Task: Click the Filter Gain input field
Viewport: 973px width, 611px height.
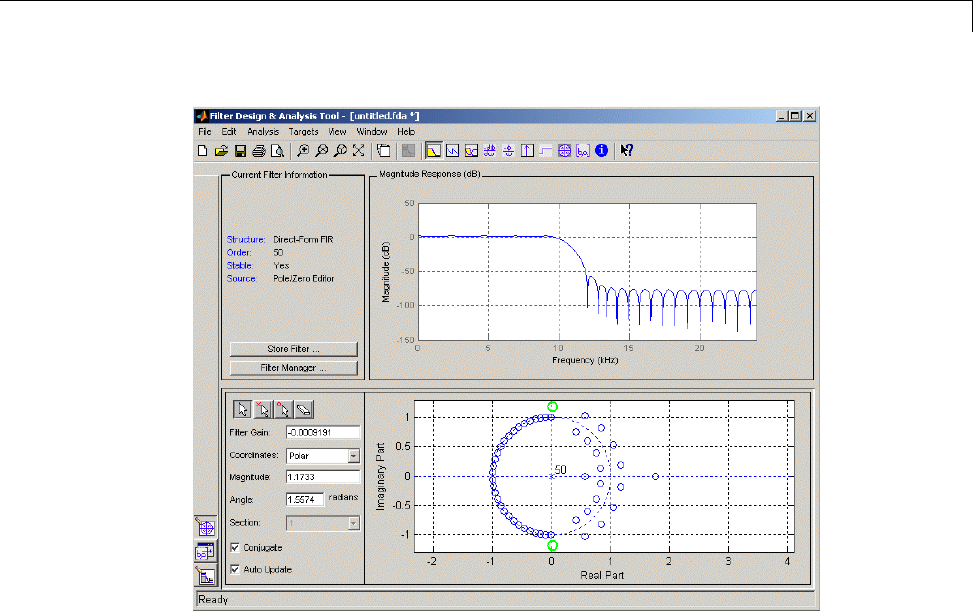Action: click(322, 433)
